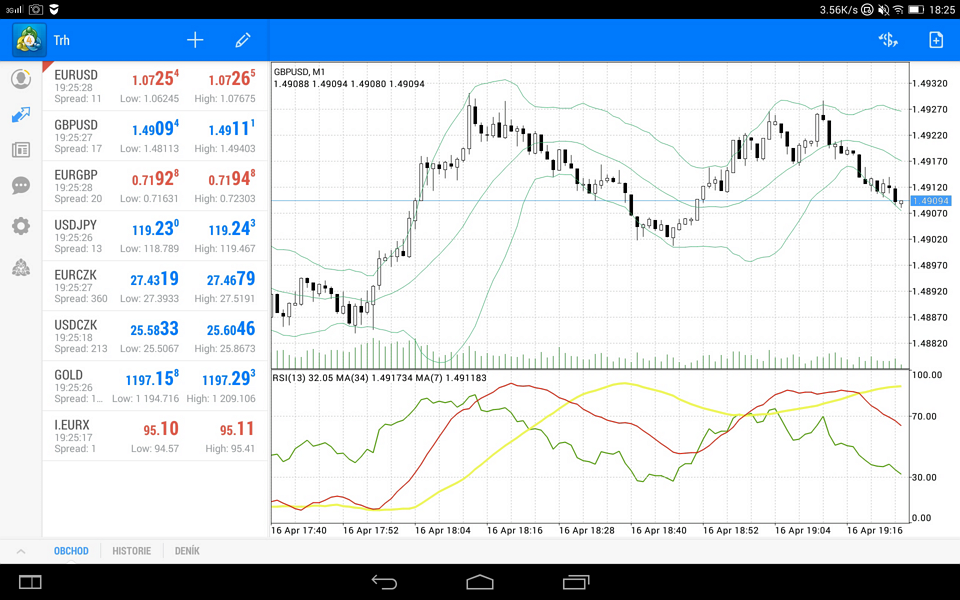Open the settings gear in the sidebar
This screenshot has height=600, width=960.
(x=21, y=227)
